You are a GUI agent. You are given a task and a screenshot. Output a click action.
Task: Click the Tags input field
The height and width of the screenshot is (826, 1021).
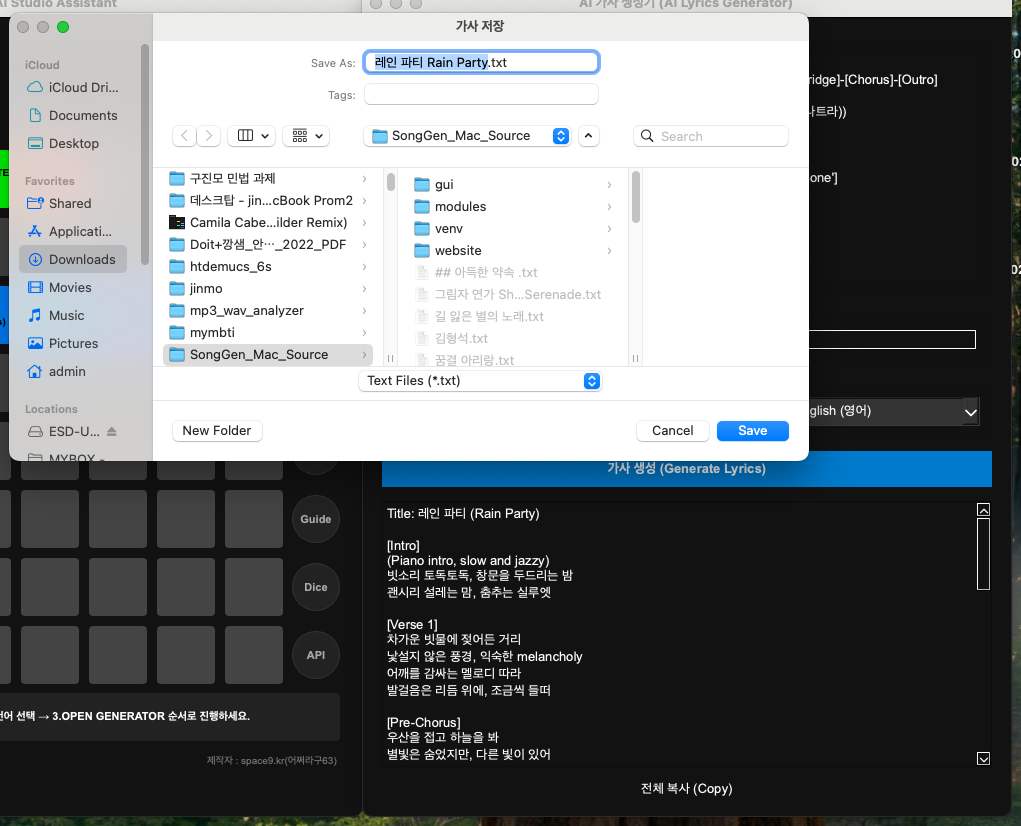coord(481,95)
